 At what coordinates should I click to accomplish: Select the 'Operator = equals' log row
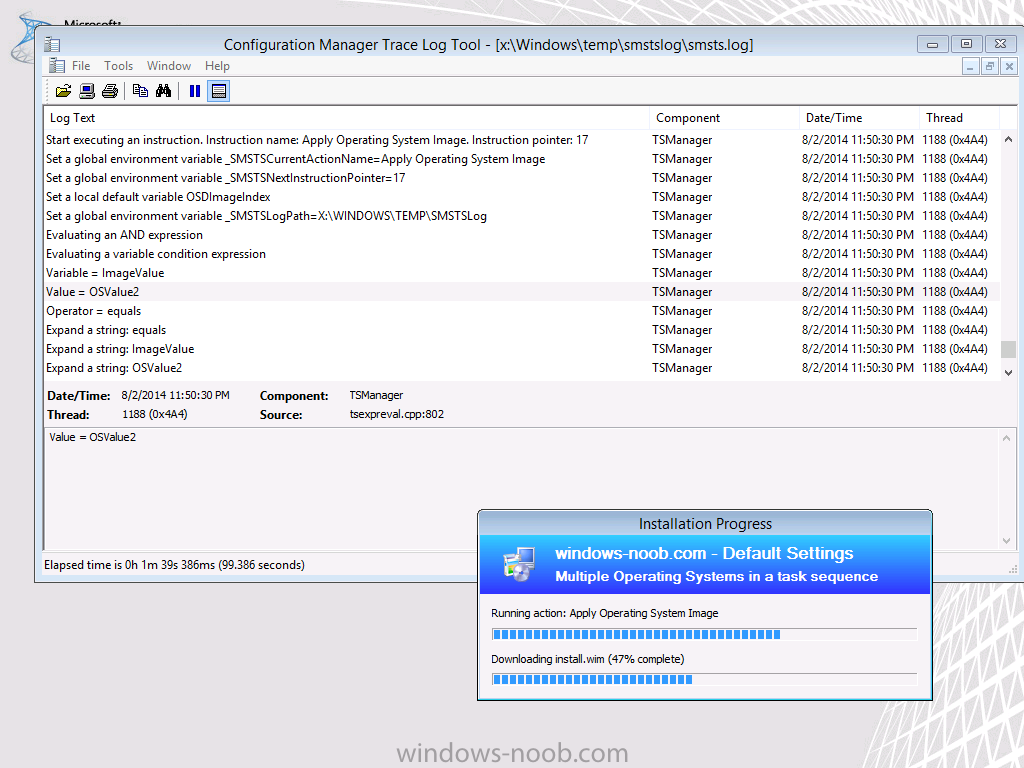click(x=521, y=310)
